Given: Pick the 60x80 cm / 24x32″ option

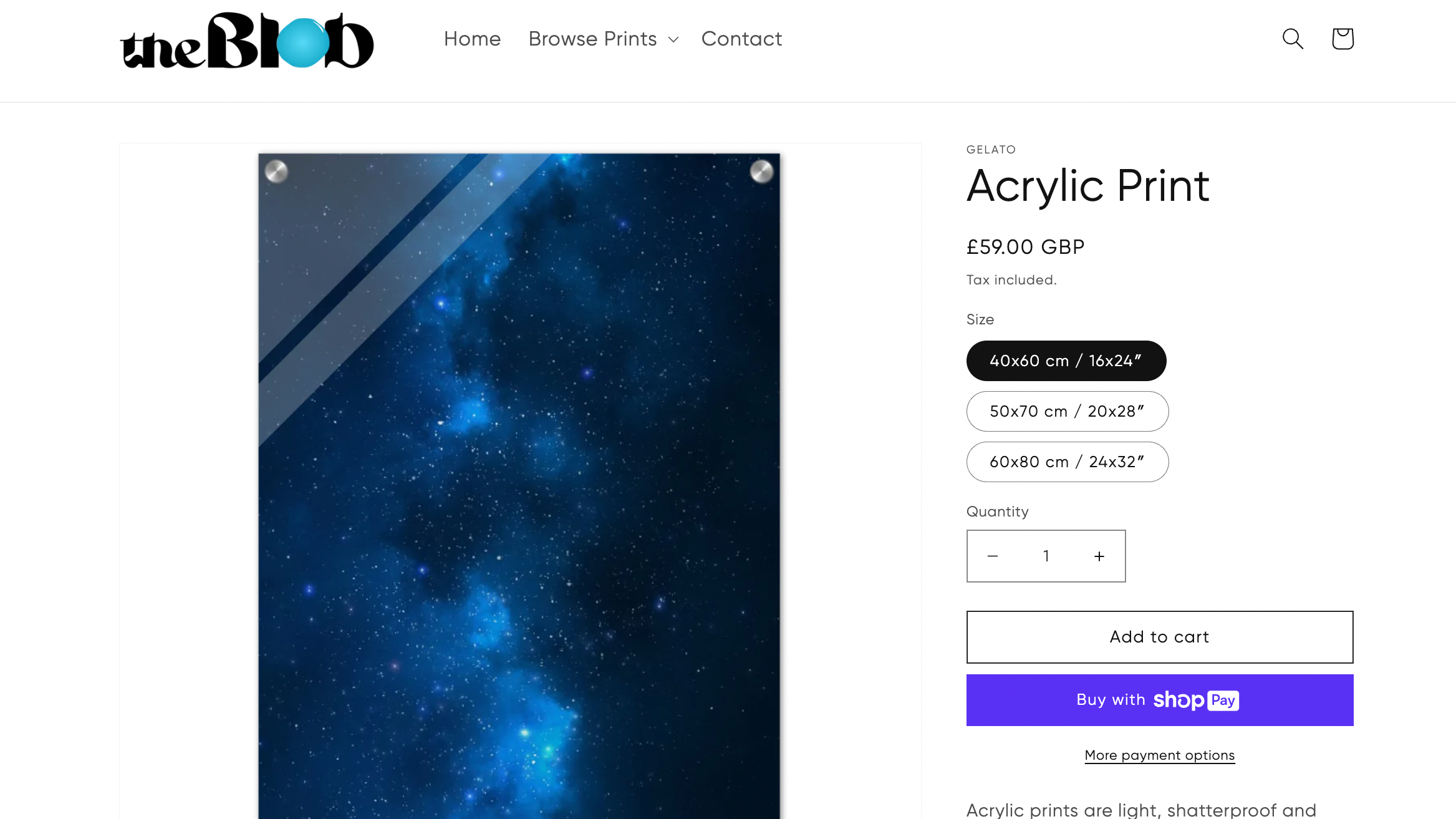Looking at the screenshot, I should (1067, 462).
